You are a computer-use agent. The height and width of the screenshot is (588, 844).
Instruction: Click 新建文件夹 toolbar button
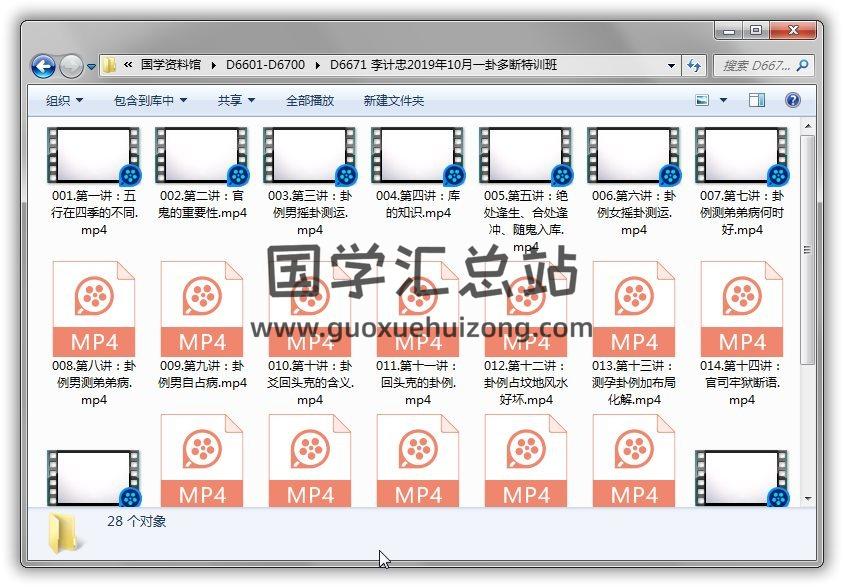pyautogui.click(x=393, y=100)
